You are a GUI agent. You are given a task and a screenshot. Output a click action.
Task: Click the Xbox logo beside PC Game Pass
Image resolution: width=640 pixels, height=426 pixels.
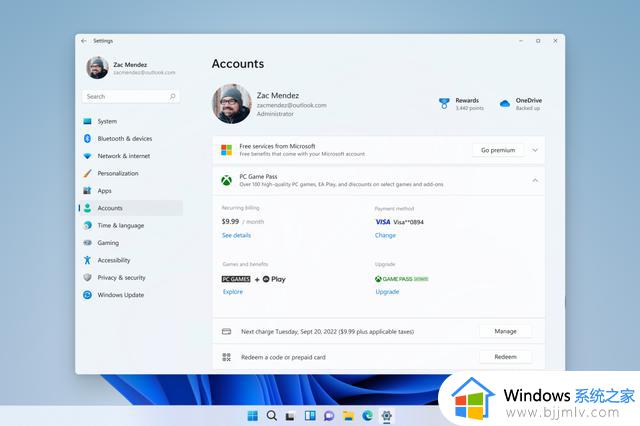click(x=227, y=180)
